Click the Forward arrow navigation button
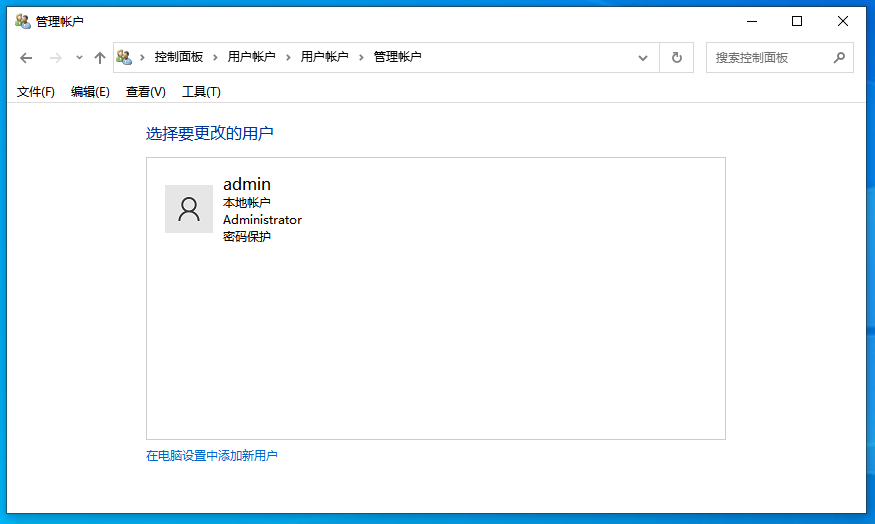 pyautogui.click(x=56, y=58)
